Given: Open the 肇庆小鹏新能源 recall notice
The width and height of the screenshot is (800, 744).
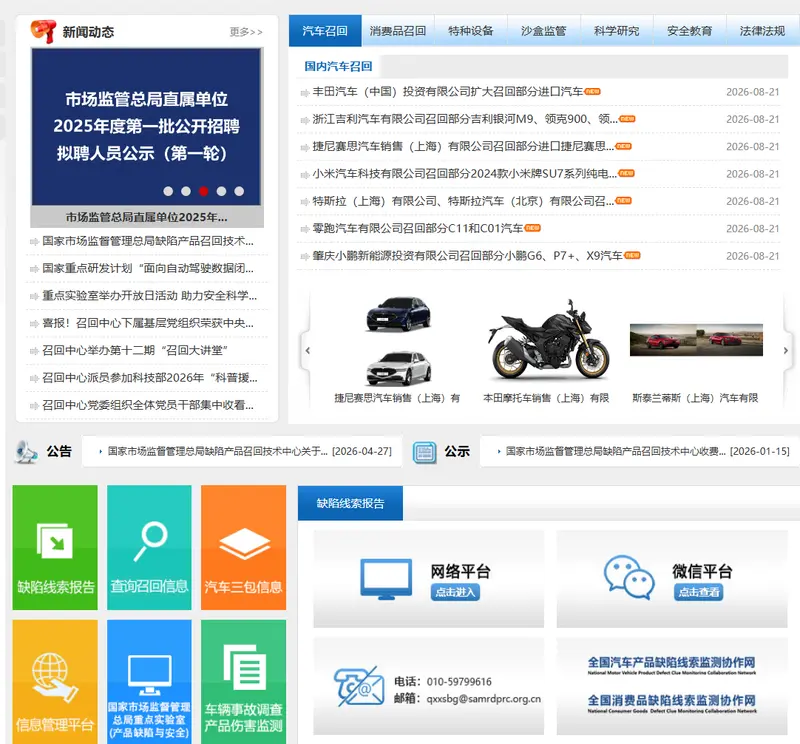Looking at the screenshot, I should click(467, 256).
